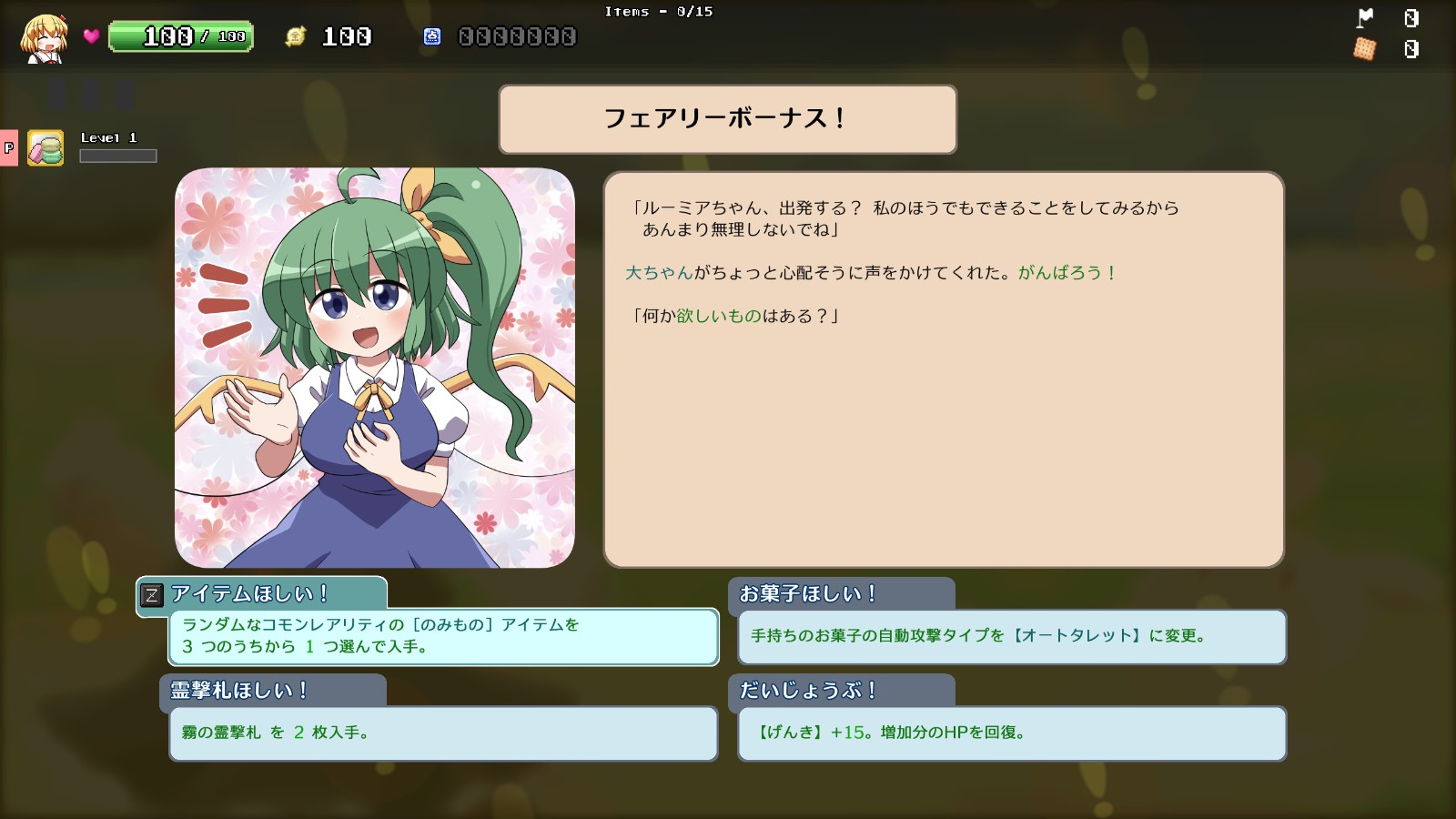Click Daiyousei's character portrait image
This screenshot has width=1456, height=819.
click(375, 368)
